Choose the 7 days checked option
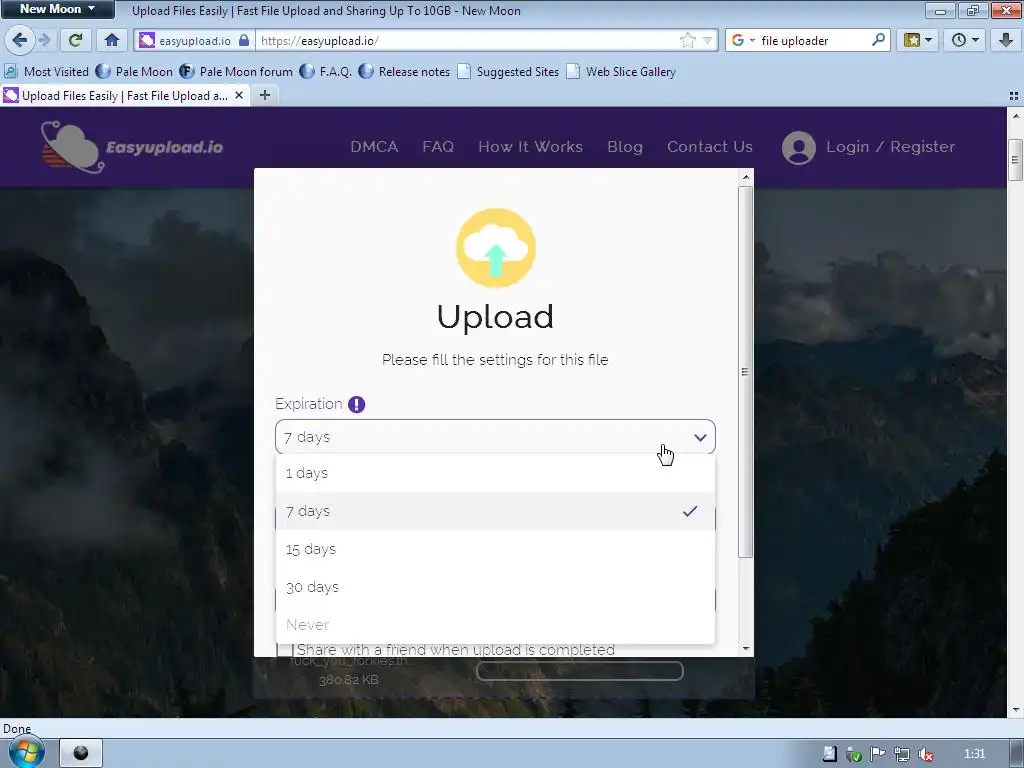This screenshot has height=768, width=1024. point(495,511)
